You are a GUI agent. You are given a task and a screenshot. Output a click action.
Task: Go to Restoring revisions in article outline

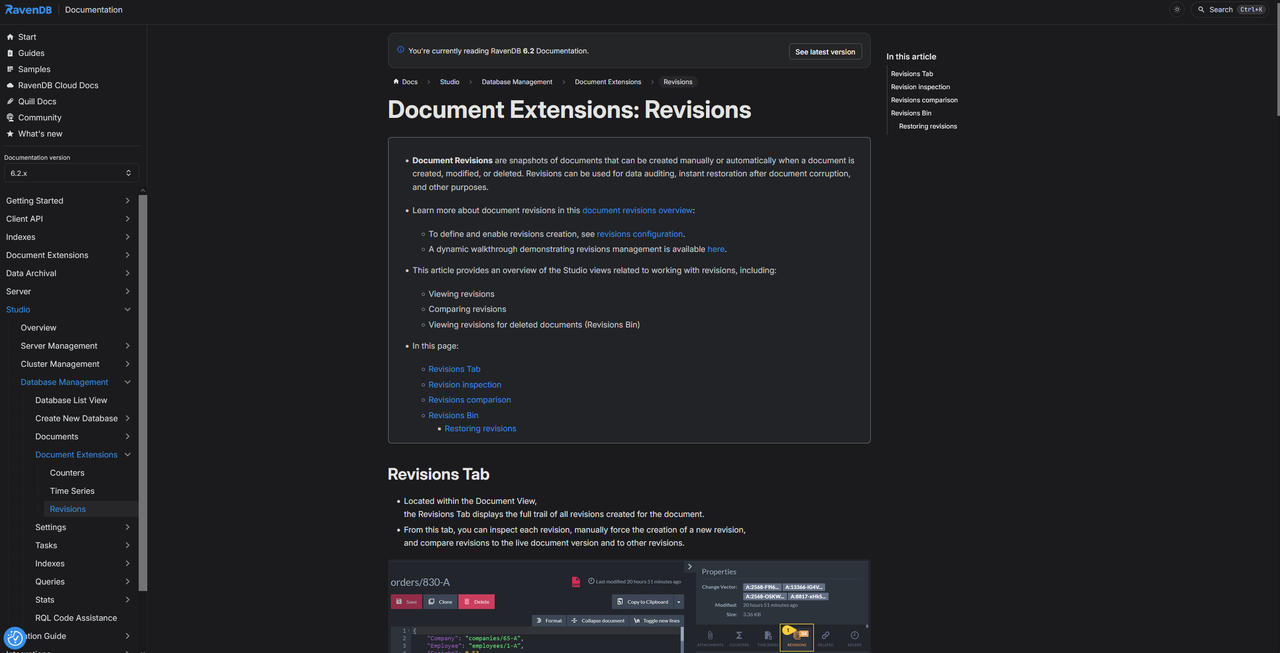pyautogui.click(x=928, y=126)
